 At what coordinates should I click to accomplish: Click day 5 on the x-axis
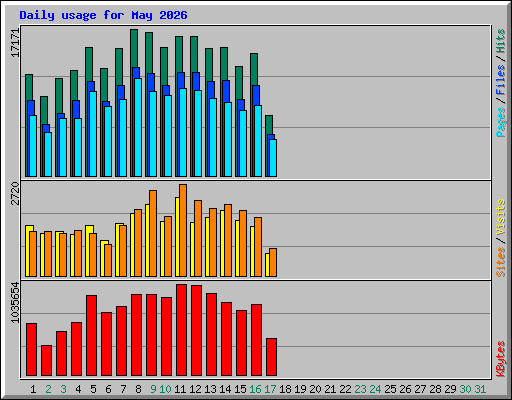point(93,389)
